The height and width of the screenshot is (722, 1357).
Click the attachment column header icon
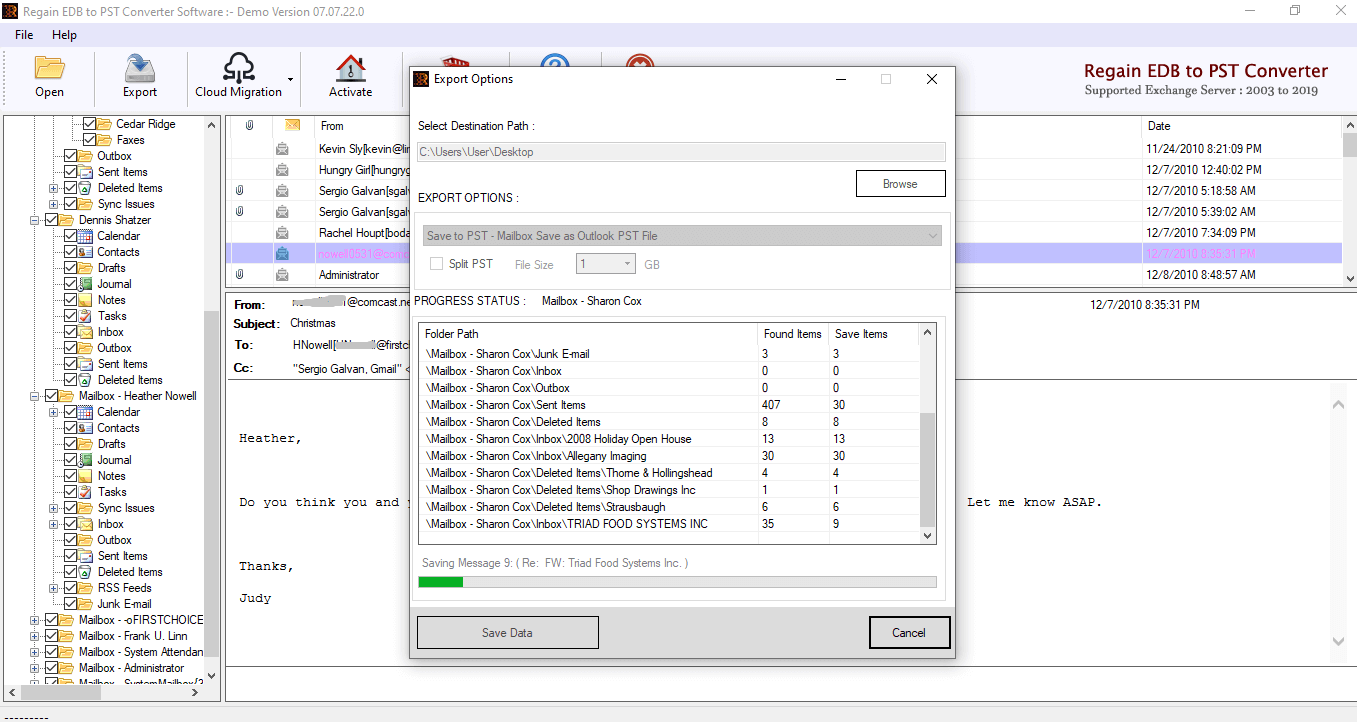click(x=250, y=125)
